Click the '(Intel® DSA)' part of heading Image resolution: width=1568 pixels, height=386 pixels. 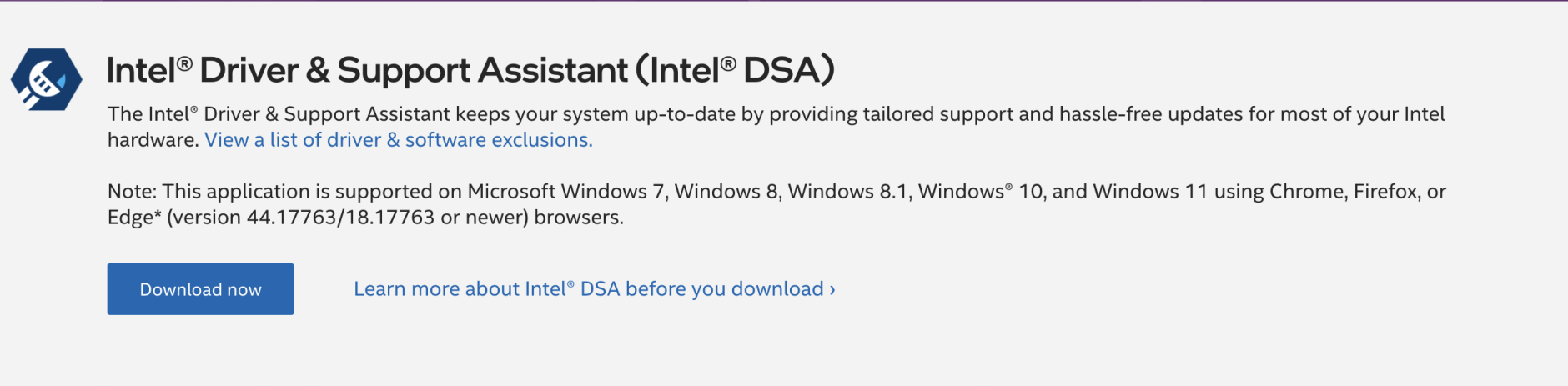(x=735, y=70)
